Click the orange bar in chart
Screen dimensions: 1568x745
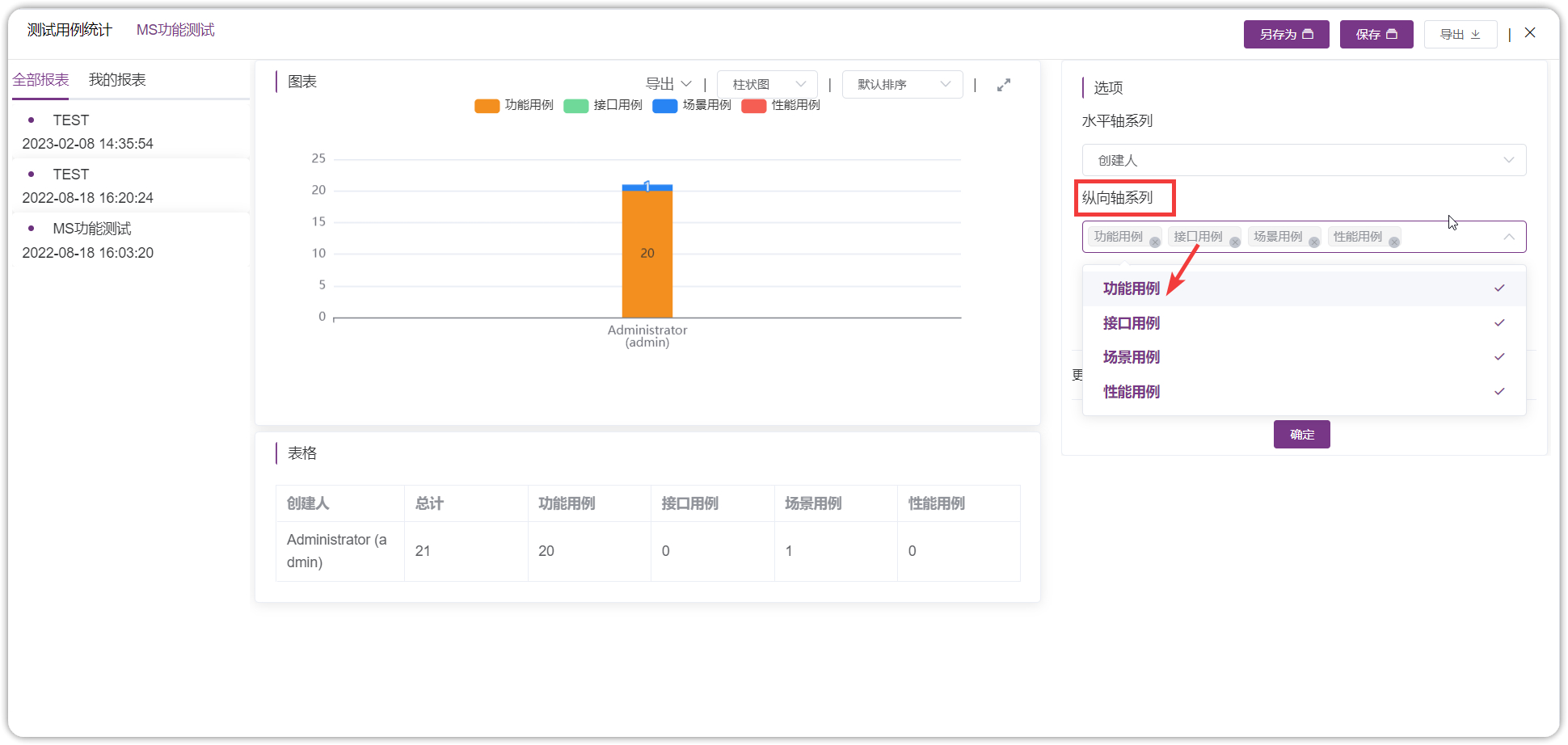point(647,254)
